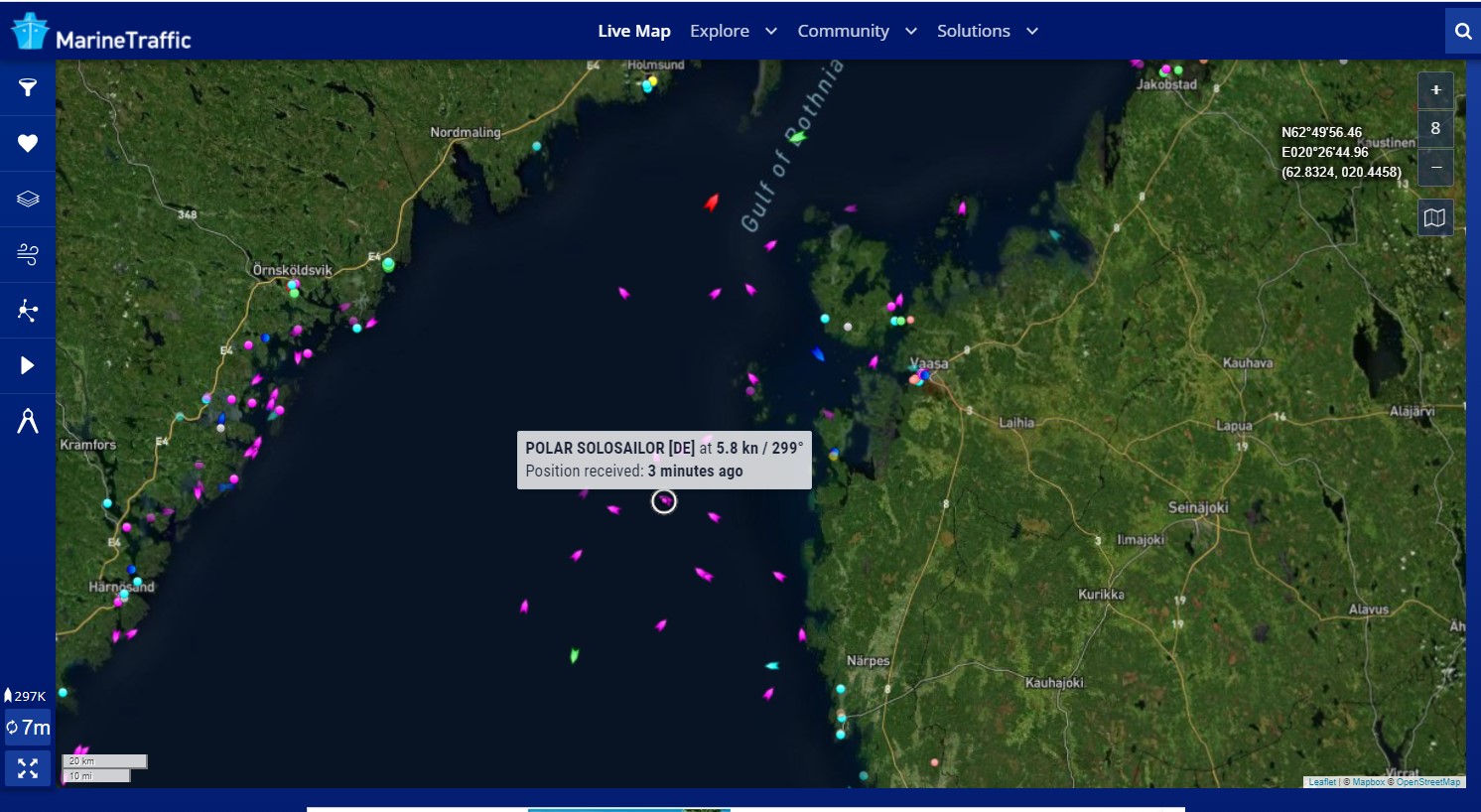Open My Fleets heart icon
Image resolution: width=1481 pixels, height=812 pixels.
tap(28, 143)
